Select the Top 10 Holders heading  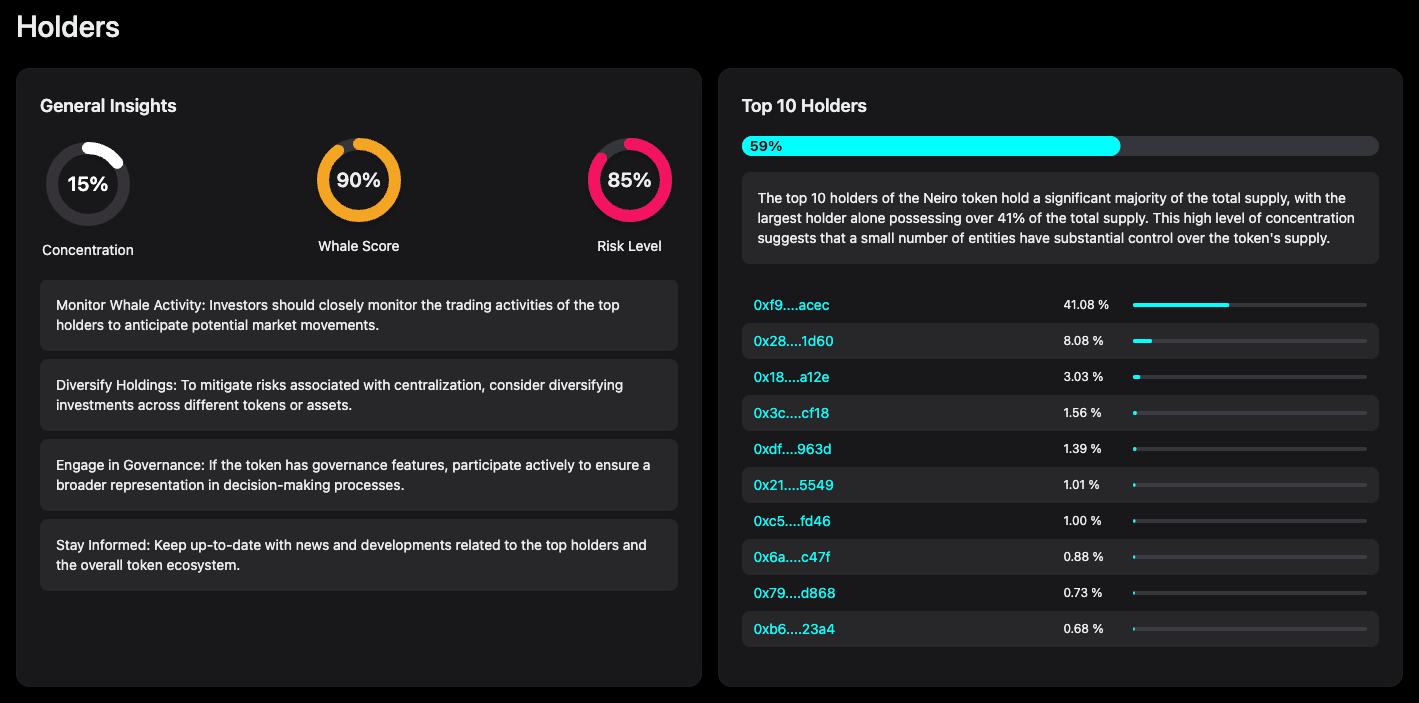pyautogui.click(x=804, y=105)
